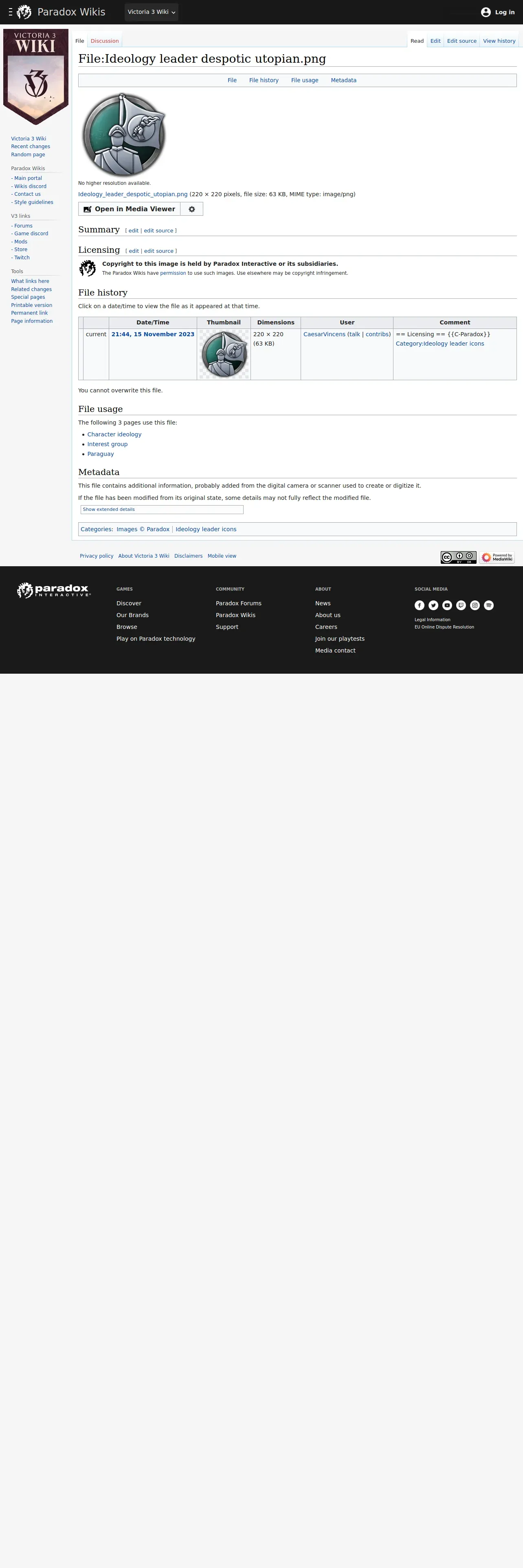The image size is (523, 1568).
Task: Select the File tab
Action: pyautogui.click(x=80, y=41)
